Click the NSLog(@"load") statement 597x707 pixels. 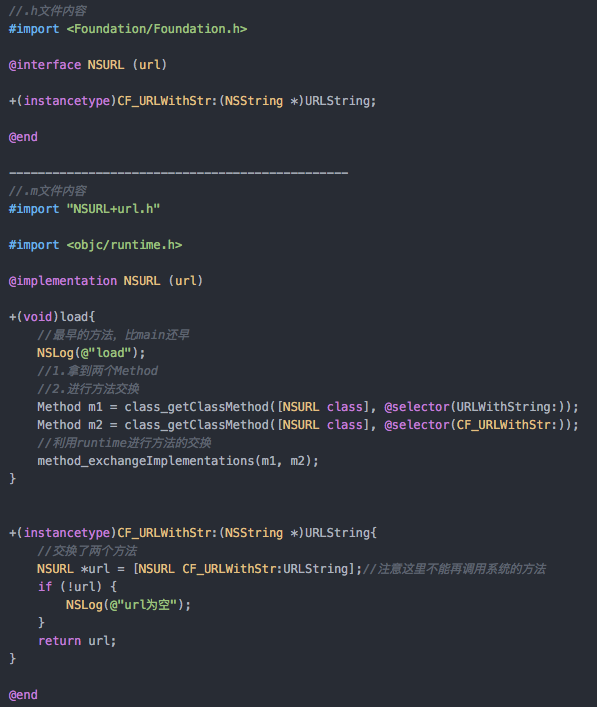coord(91,353)
